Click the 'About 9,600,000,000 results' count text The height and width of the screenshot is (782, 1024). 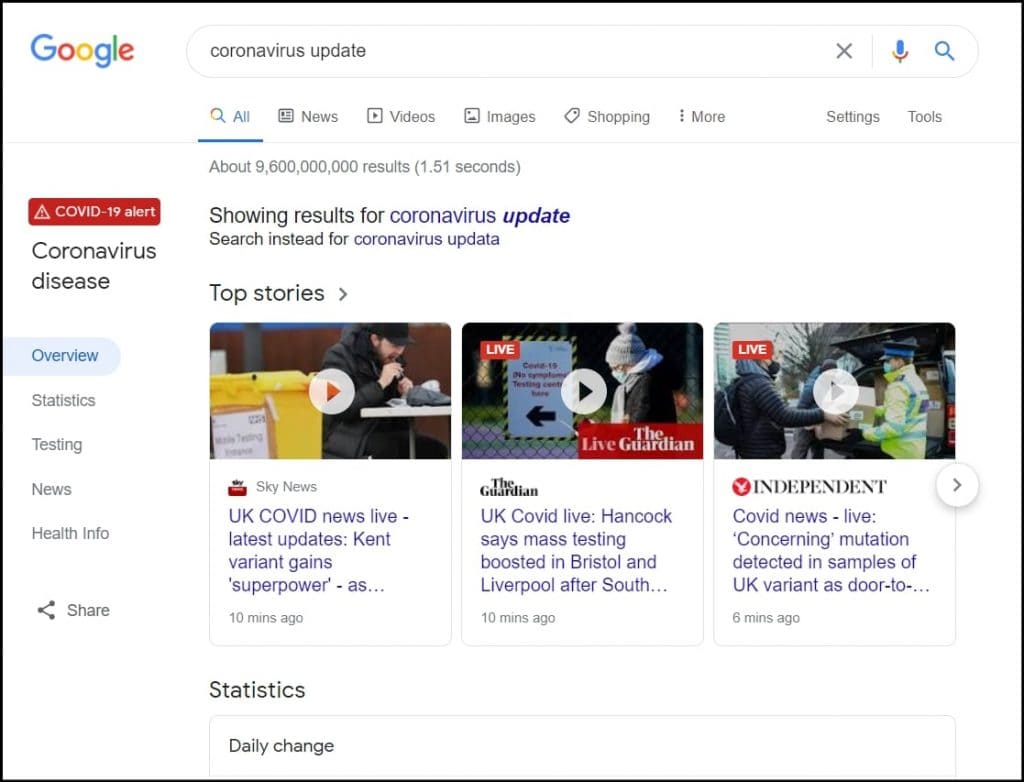pos(365,167)
